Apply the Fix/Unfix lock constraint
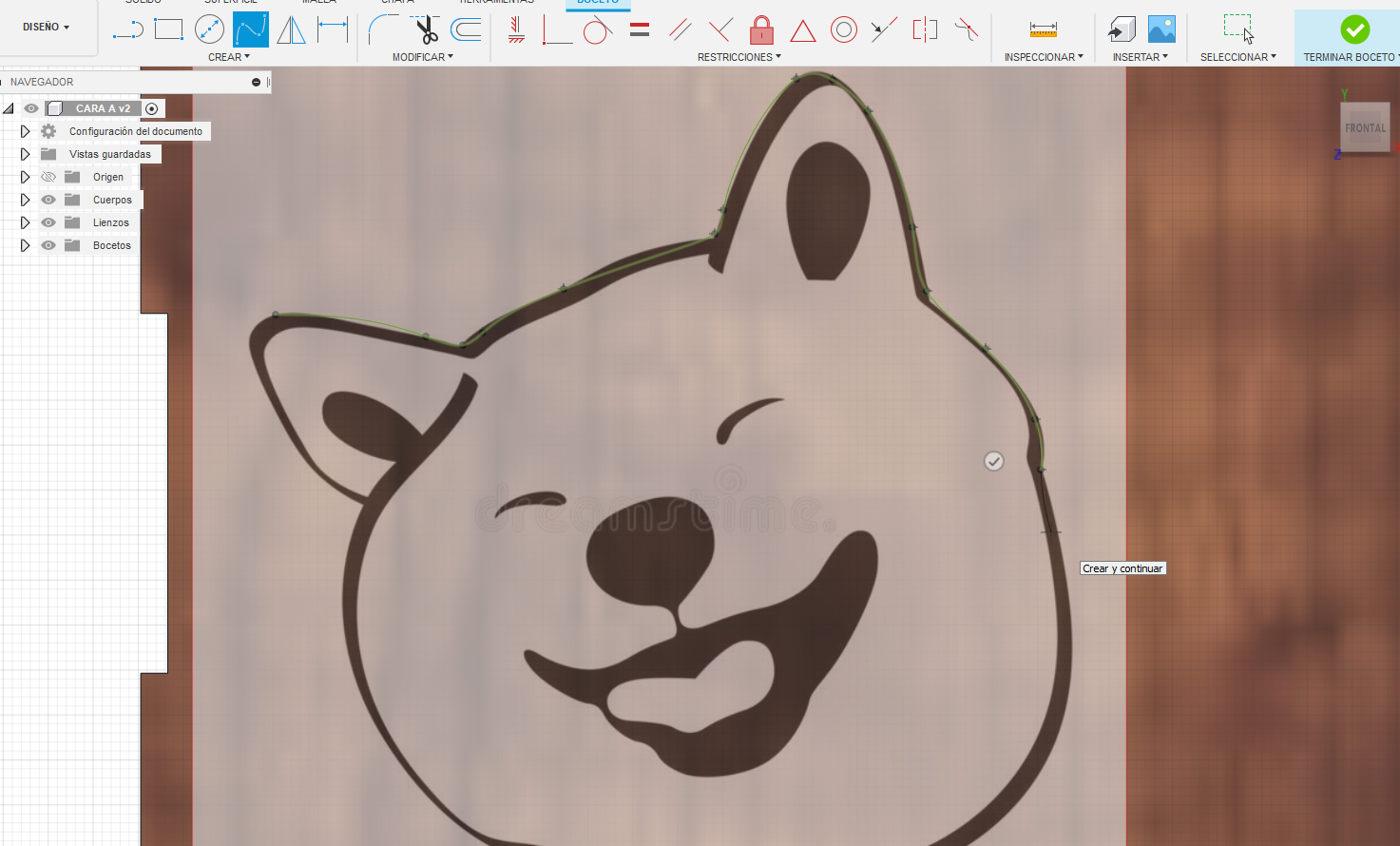This screenshot has height=846, width=1400. tap(761, 30)
